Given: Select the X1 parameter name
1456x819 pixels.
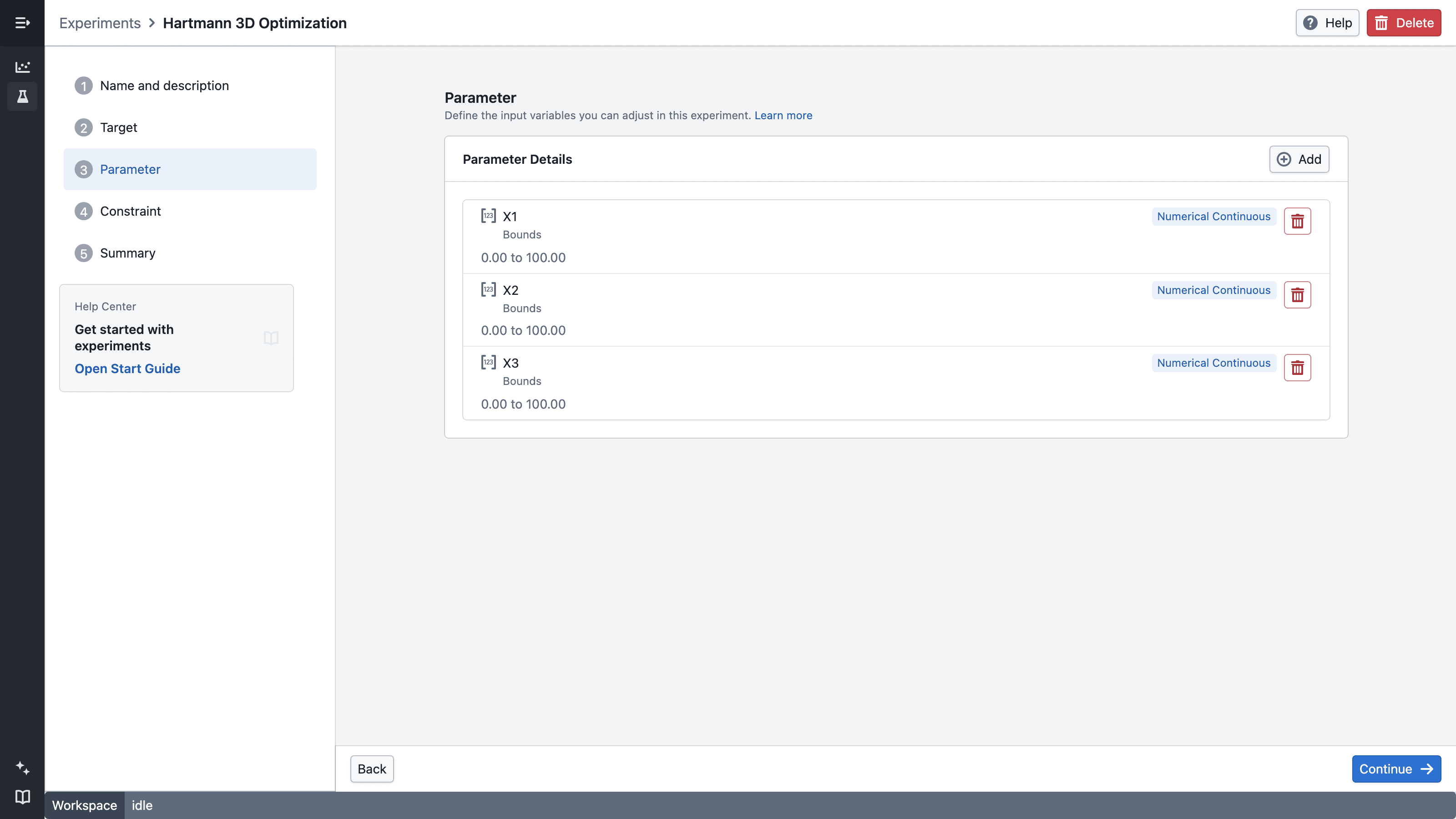Looking at the screenshot, I should (x=510, y=217).
